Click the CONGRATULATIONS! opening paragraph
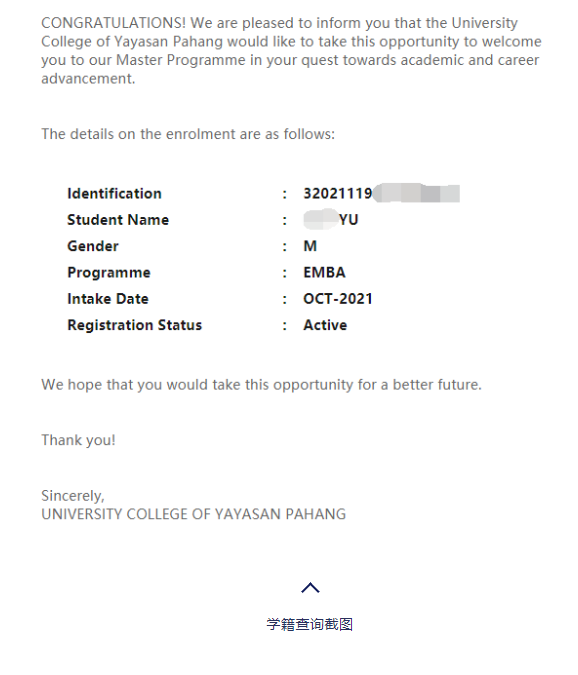 (x=291, y=50)
